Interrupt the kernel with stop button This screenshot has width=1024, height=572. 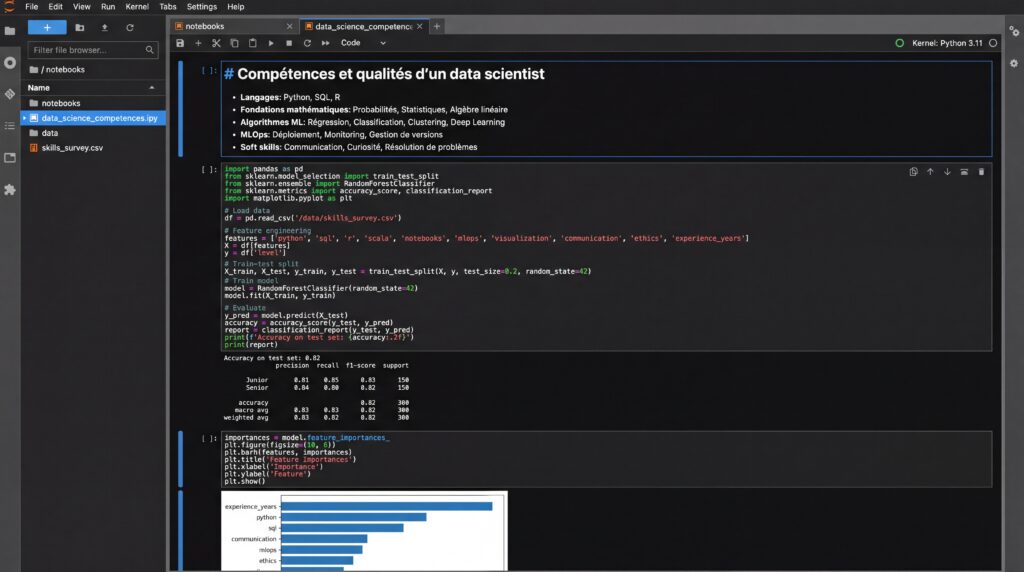tap(289, 43)
